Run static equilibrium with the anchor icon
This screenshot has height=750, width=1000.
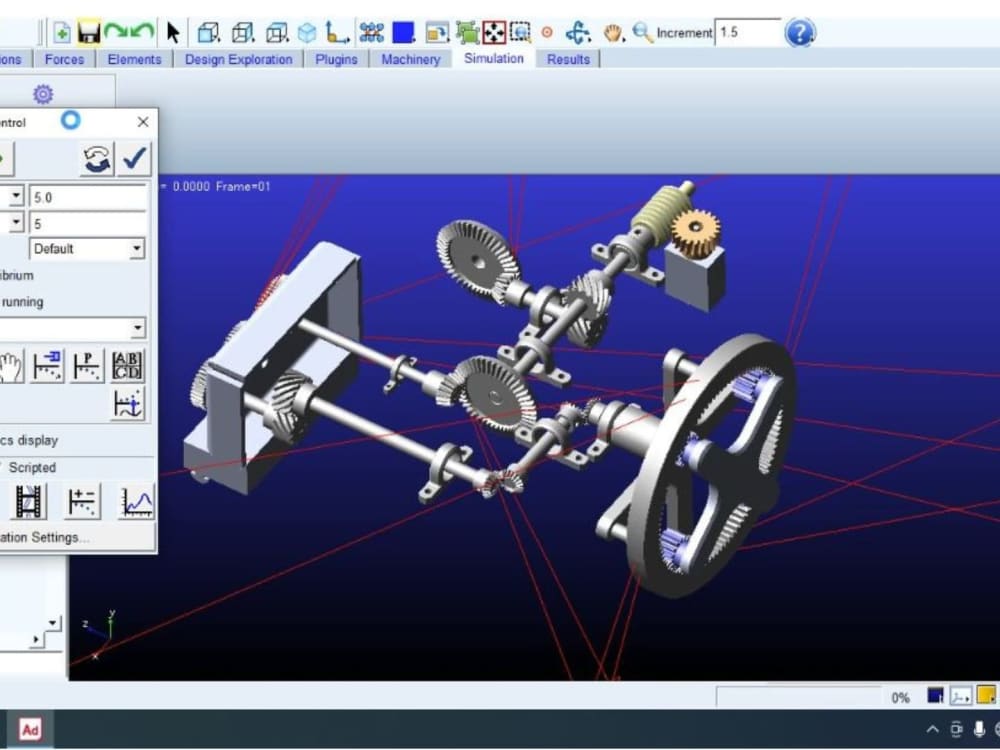pos(127,404)
